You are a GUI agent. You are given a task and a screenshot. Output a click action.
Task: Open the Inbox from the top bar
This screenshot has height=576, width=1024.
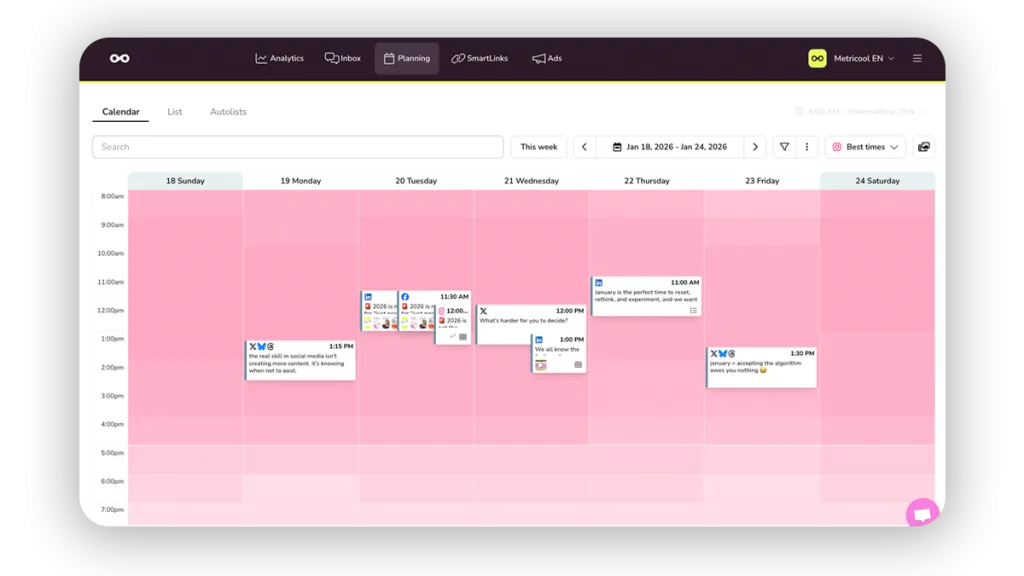click(342, 58)
